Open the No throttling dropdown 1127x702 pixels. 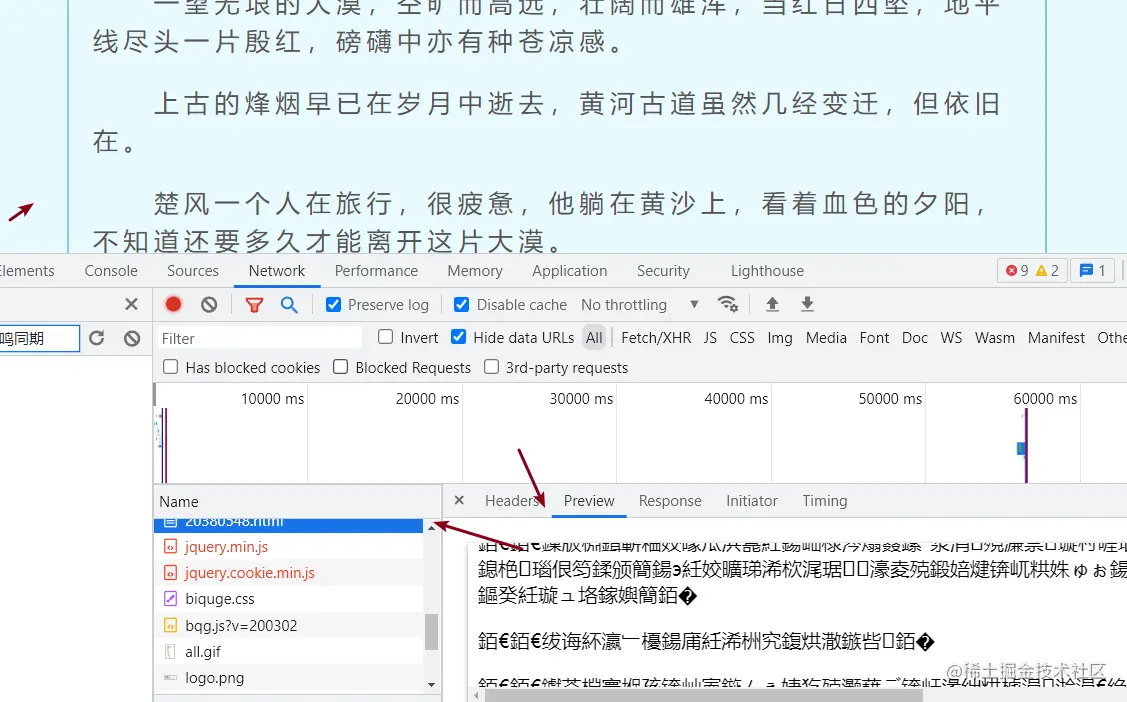point(640,305)
